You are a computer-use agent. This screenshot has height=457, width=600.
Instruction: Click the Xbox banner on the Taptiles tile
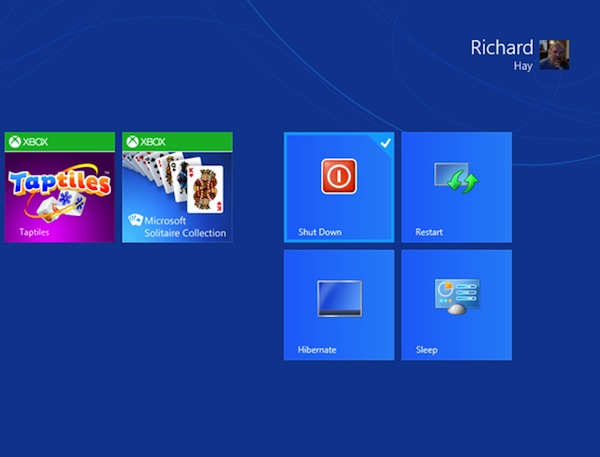pos(60,142)
